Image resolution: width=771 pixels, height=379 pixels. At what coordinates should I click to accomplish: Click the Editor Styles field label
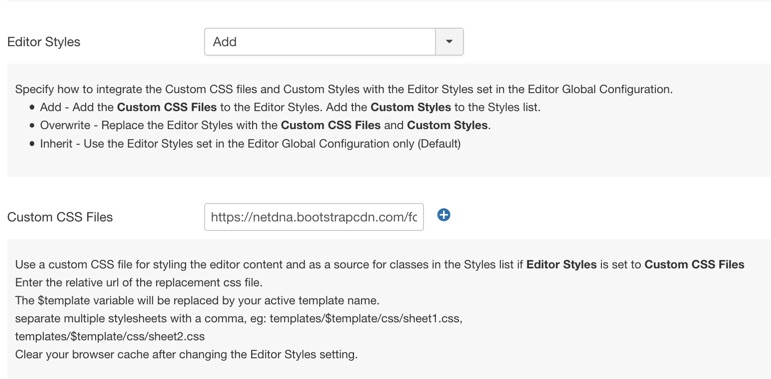point(44,42)
